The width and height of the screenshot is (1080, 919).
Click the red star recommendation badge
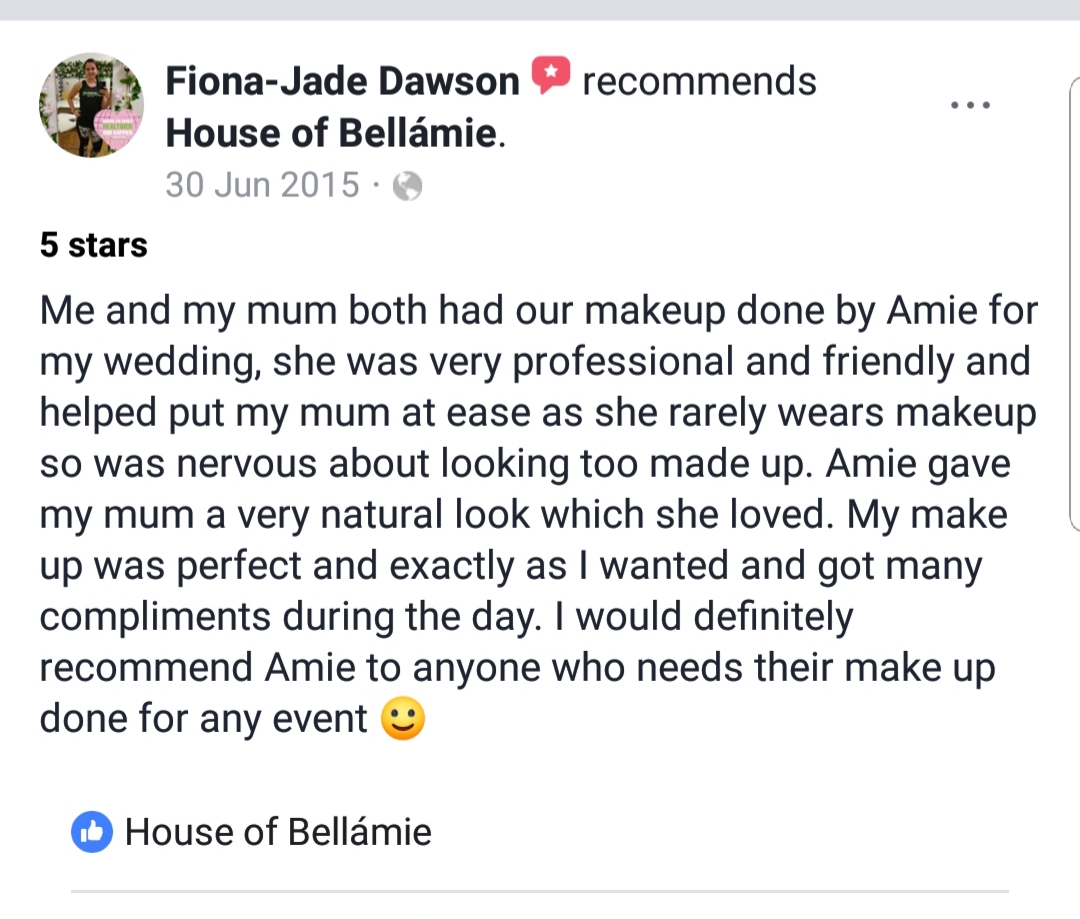pos(551,74)
